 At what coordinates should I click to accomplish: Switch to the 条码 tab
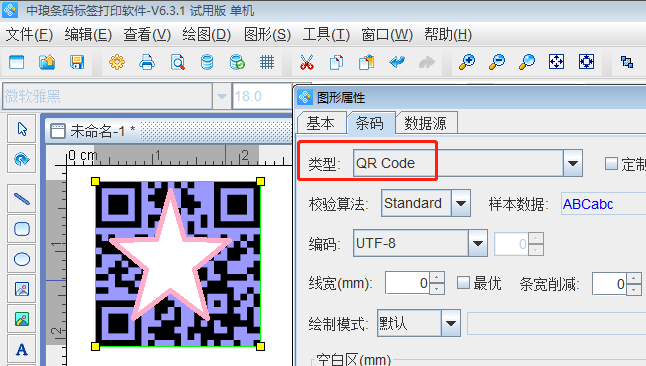click(370, 123)
